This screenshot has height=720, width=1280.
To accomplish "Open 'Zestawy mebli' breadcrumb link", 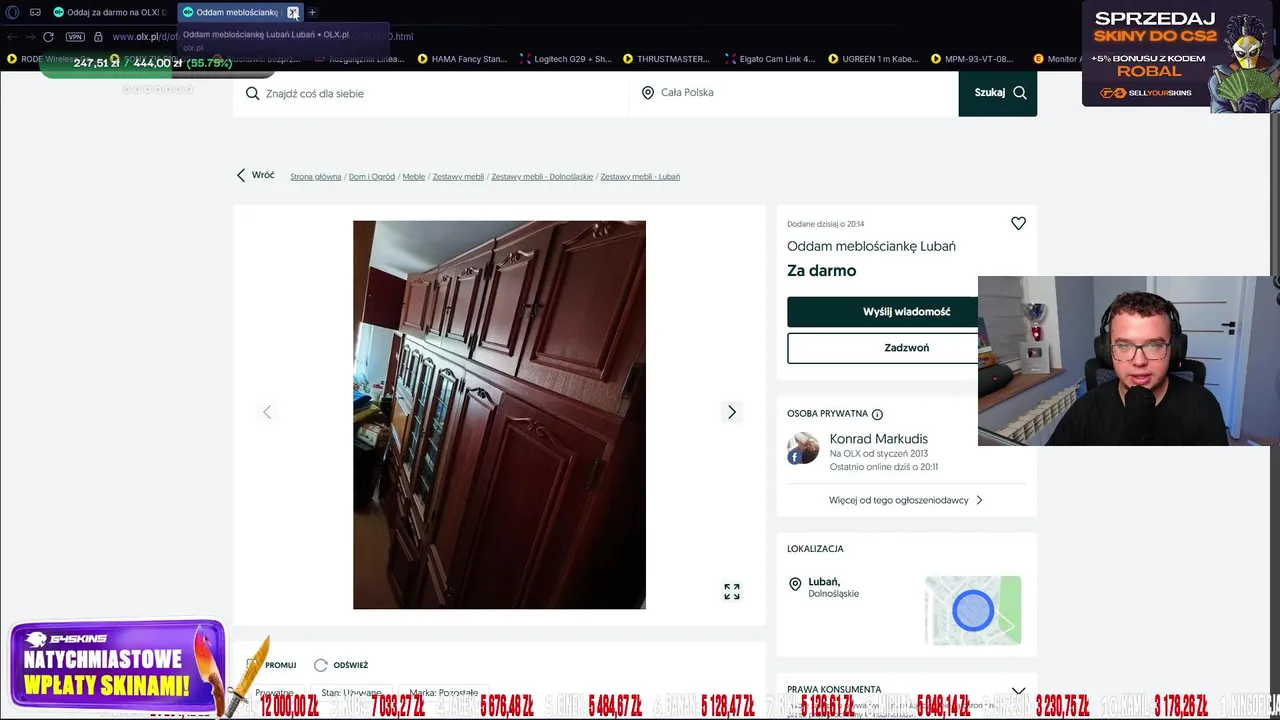I will (x=458, y=177).
